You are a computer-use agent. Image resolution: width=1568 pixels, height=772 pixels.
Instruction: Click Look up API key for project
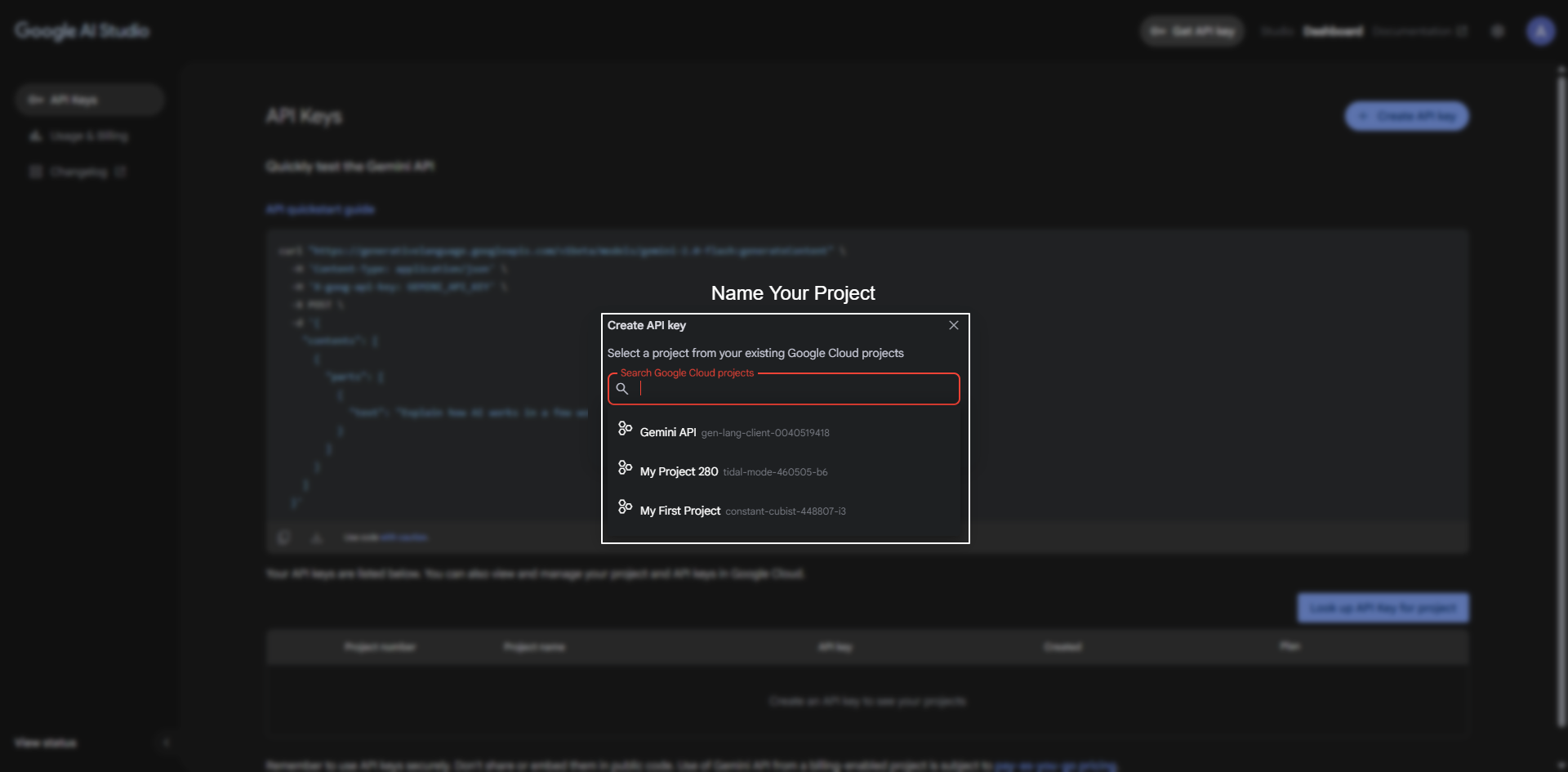click(1383, 608)
